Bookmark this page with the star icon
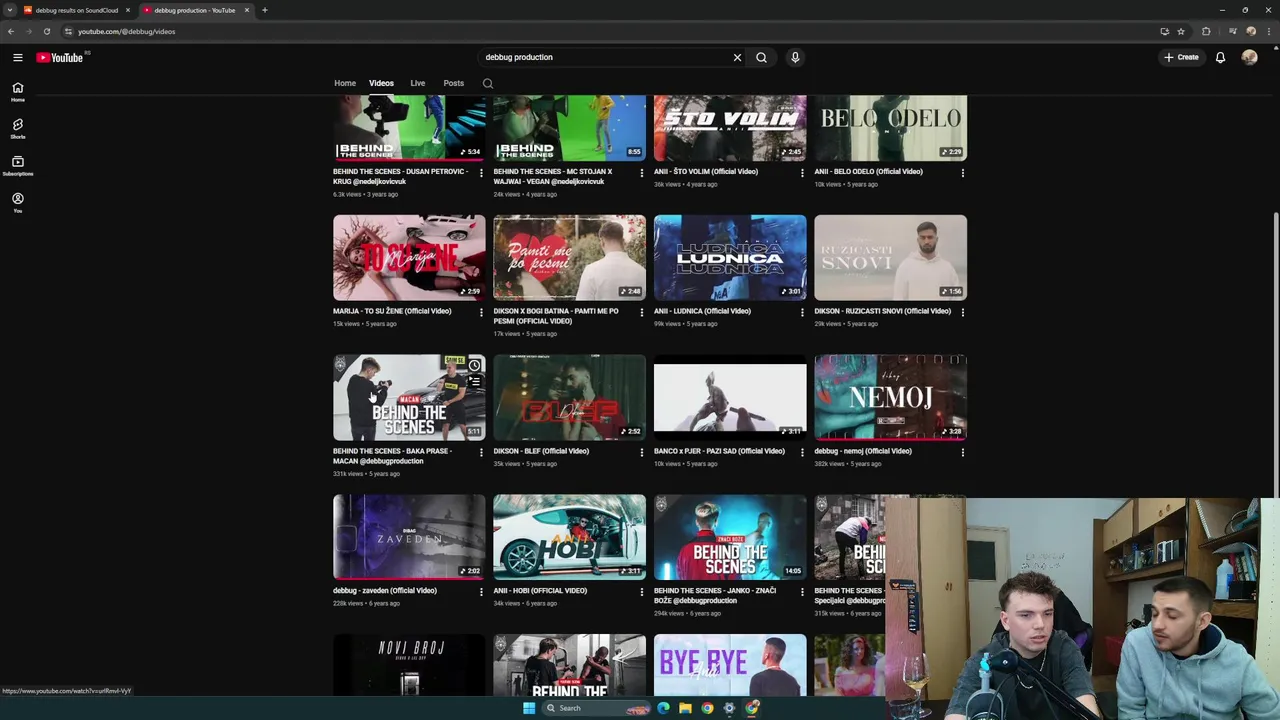 1181,31
